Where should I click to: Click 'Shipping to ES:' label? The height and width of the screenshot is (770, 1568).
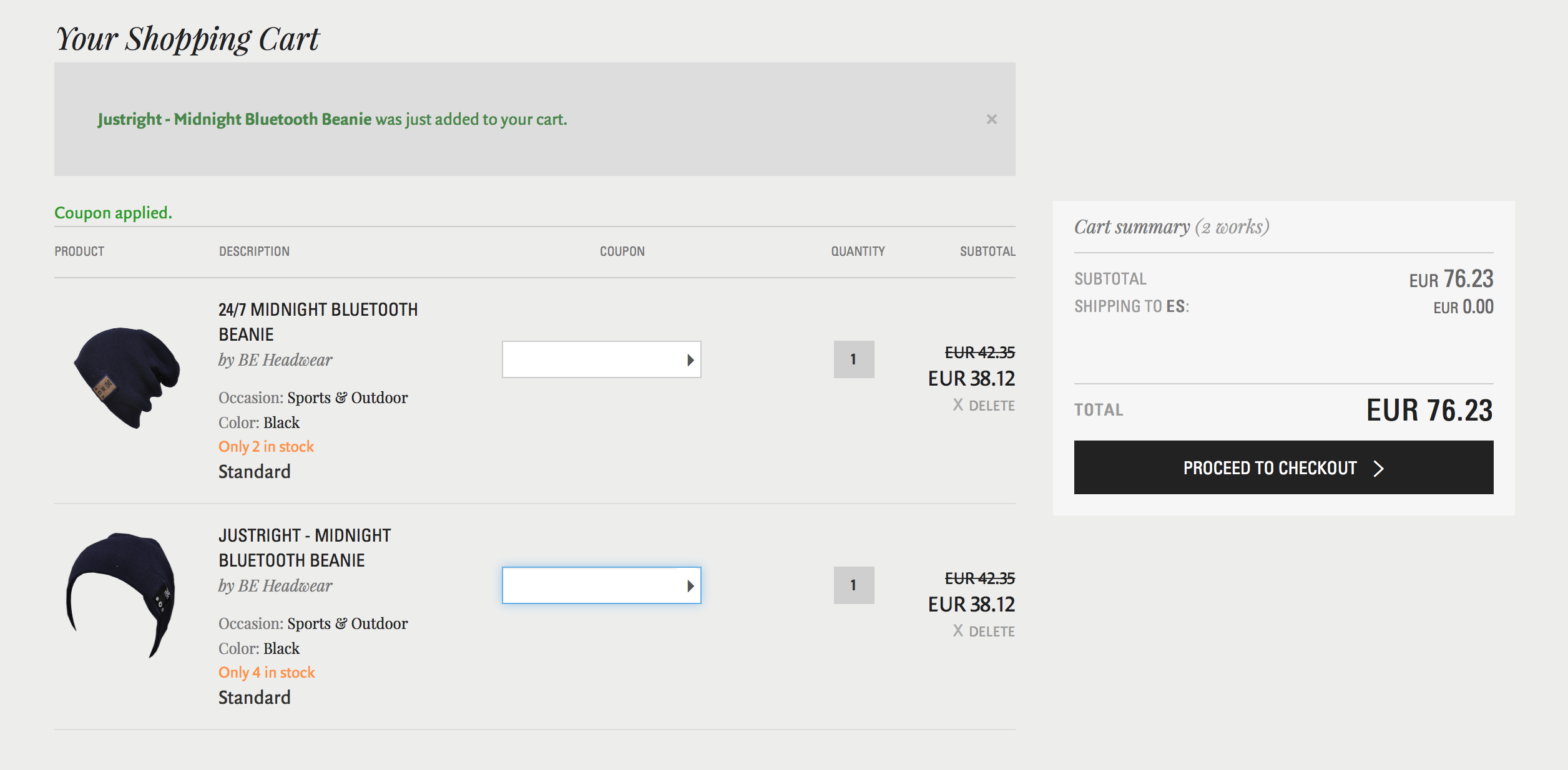pos(1132,306)
